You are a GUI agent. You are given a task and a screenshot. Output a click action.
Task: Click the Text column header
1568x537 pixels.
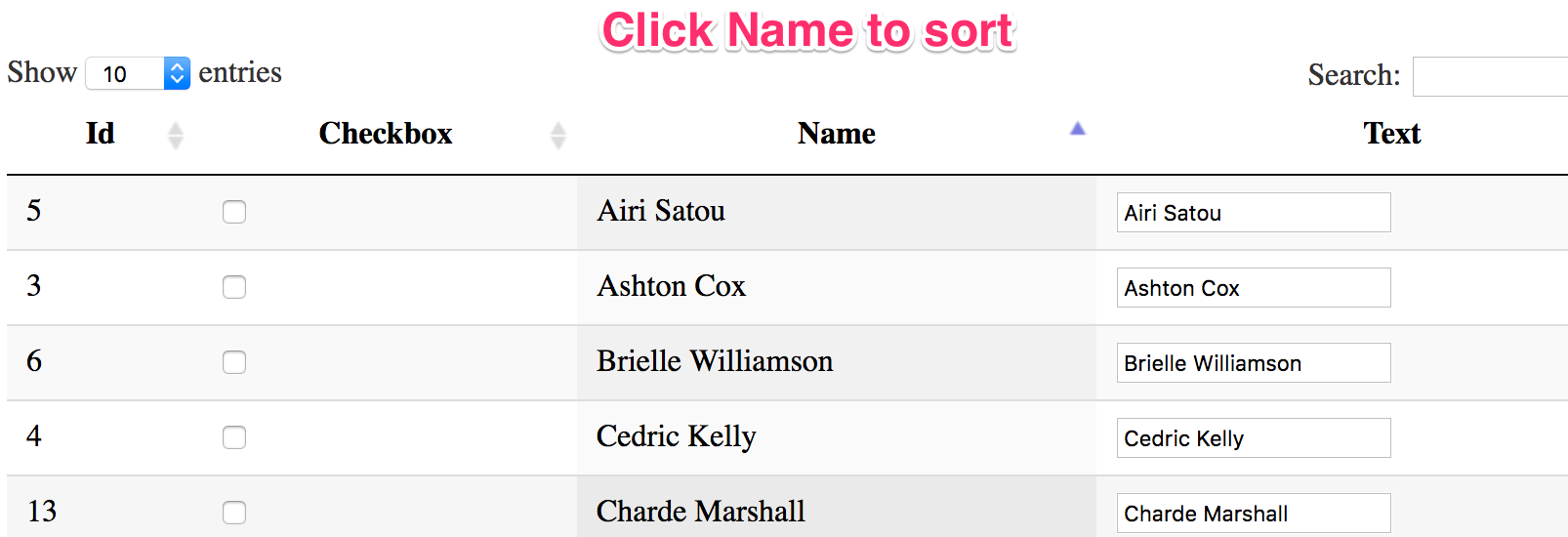click(1391, 134)
